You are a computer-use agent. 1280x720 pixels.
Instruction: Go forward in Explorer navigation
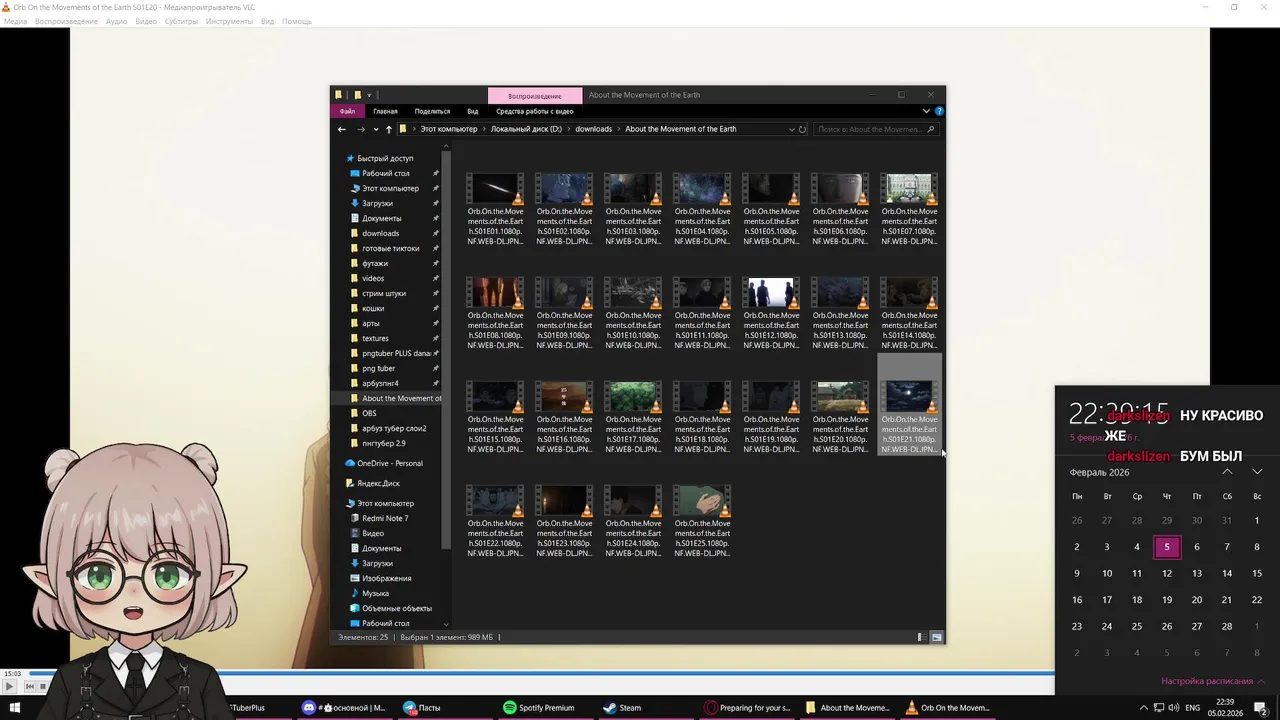pyautogui.click(x=361, y=129)
